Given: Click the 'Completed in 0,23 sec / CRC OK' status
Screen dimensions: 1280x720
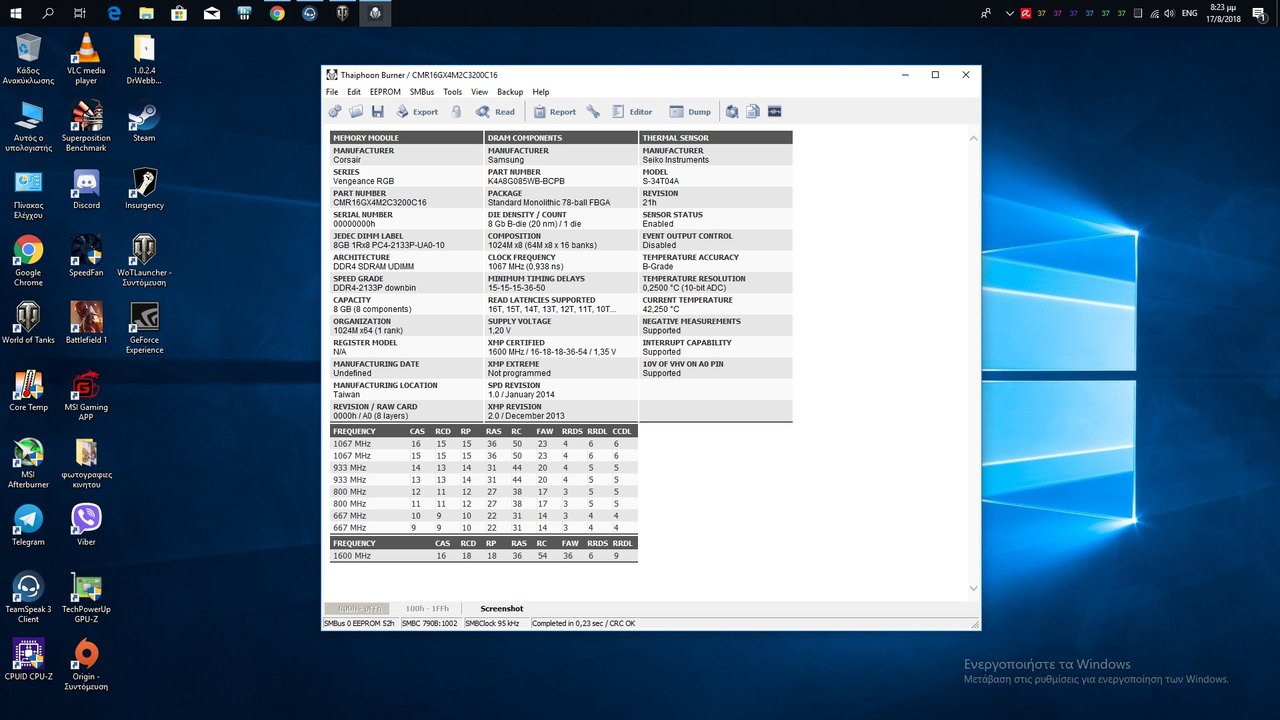Looking at the screenshot, I should click(x=583, y=623).
